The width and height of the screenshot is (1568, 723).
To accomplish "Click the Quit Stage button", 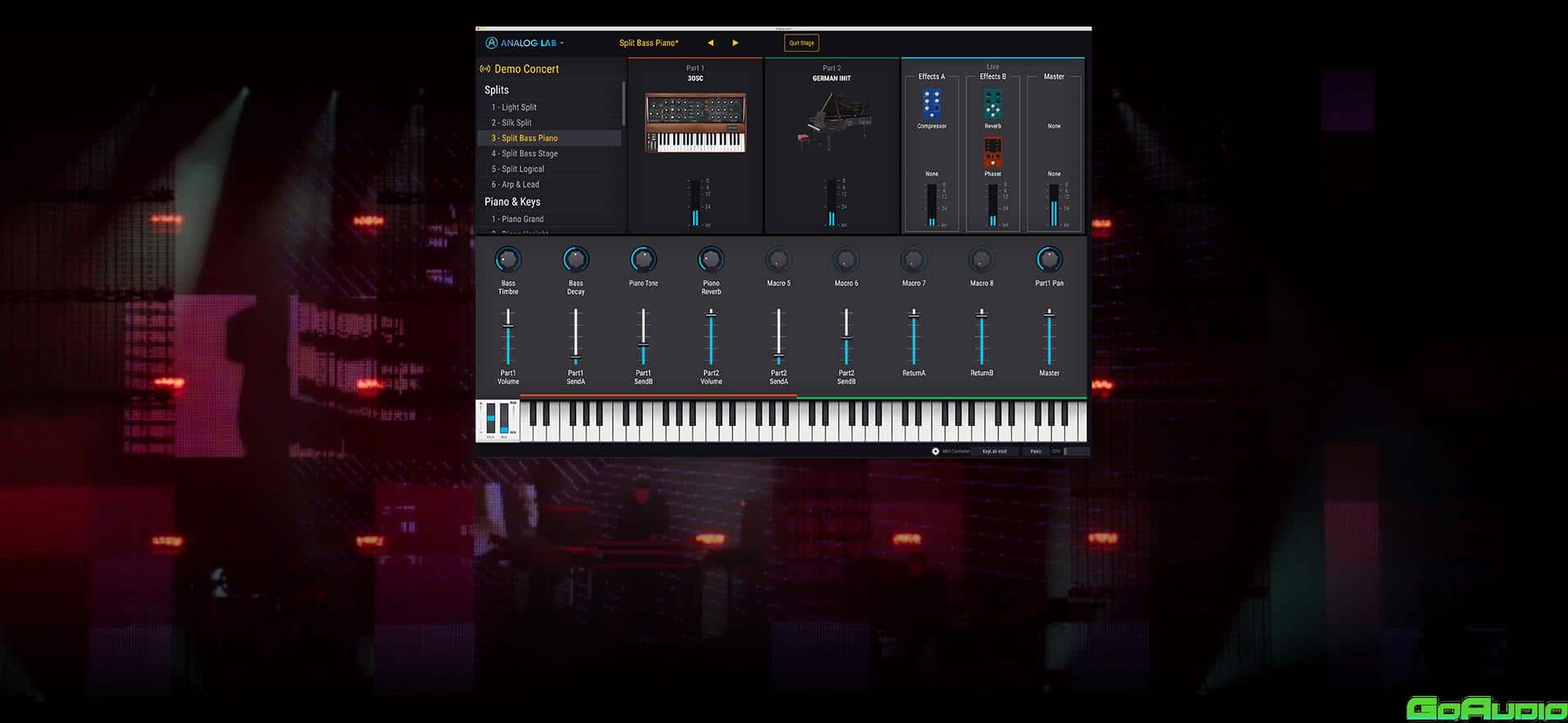I will [801, 43].
